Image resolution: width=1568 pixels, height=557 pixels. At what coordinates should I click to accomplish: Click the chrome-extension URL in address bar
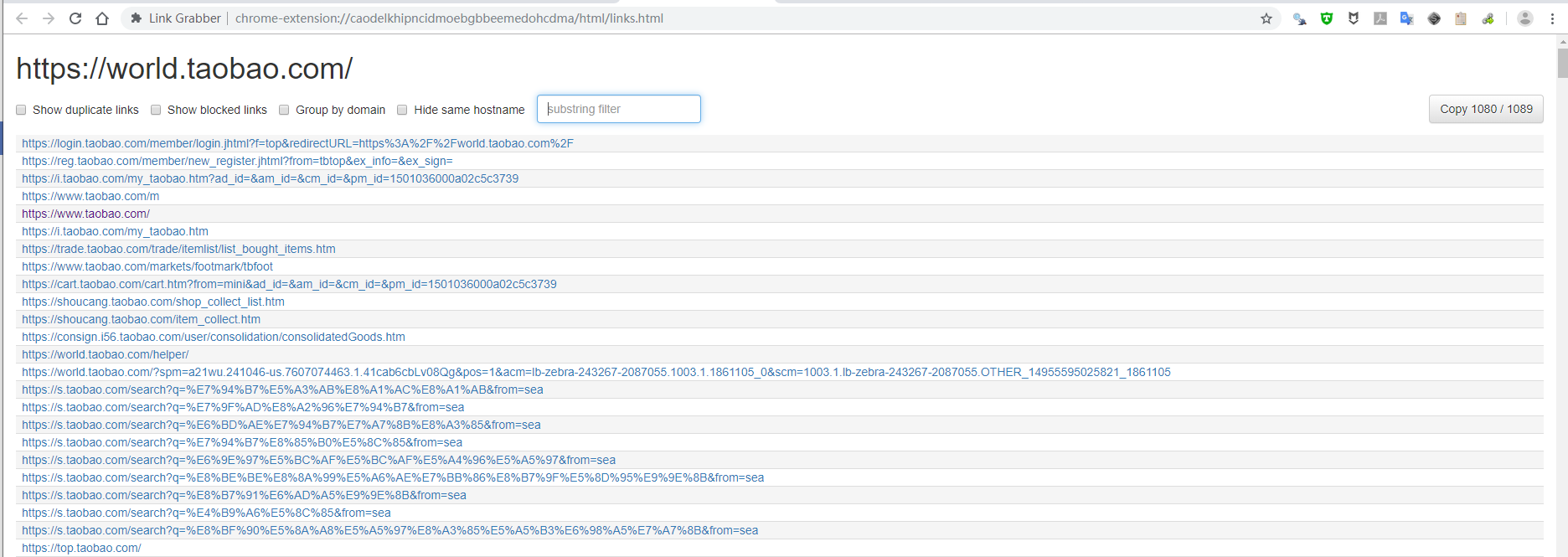click(x=449, y=18)
